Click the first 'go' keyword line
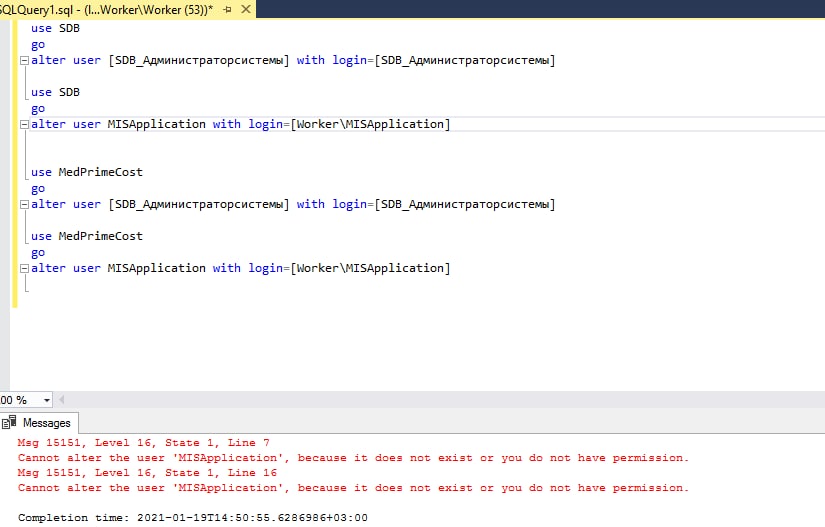 [38, 45]
